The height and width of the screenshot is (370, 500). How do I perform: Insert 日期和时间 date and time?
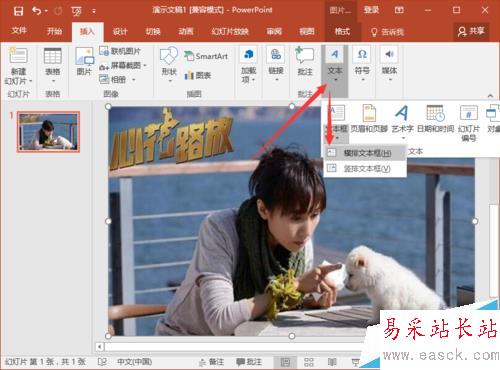click(x=436, y=119)
